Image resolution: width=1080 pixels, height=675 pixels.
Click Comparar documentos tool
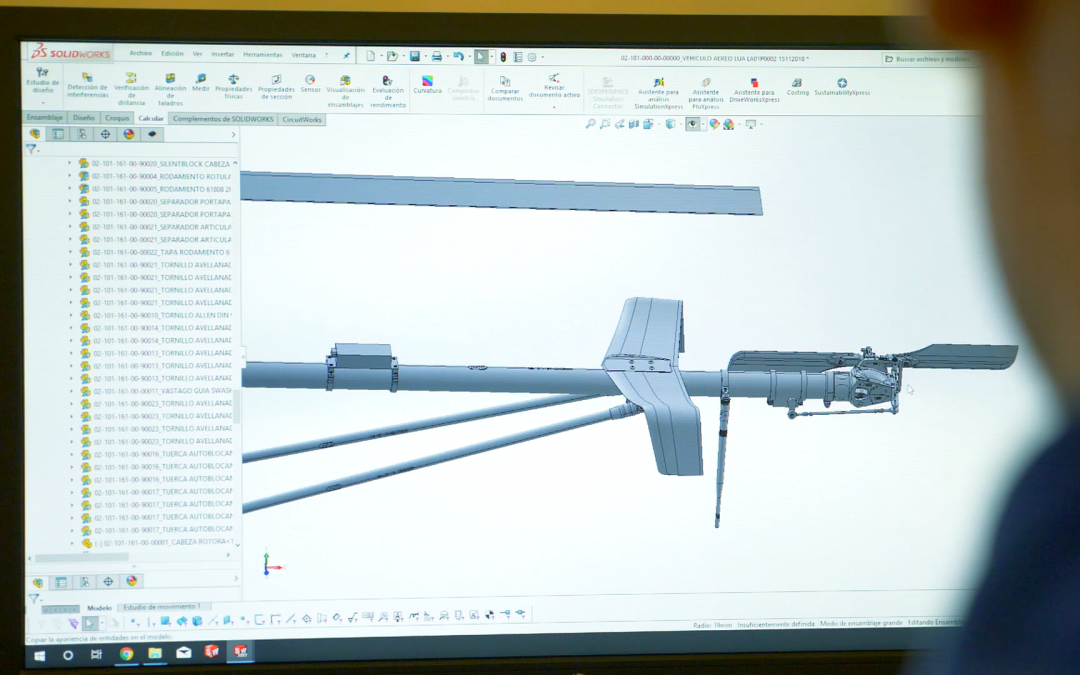click(505, 89)
